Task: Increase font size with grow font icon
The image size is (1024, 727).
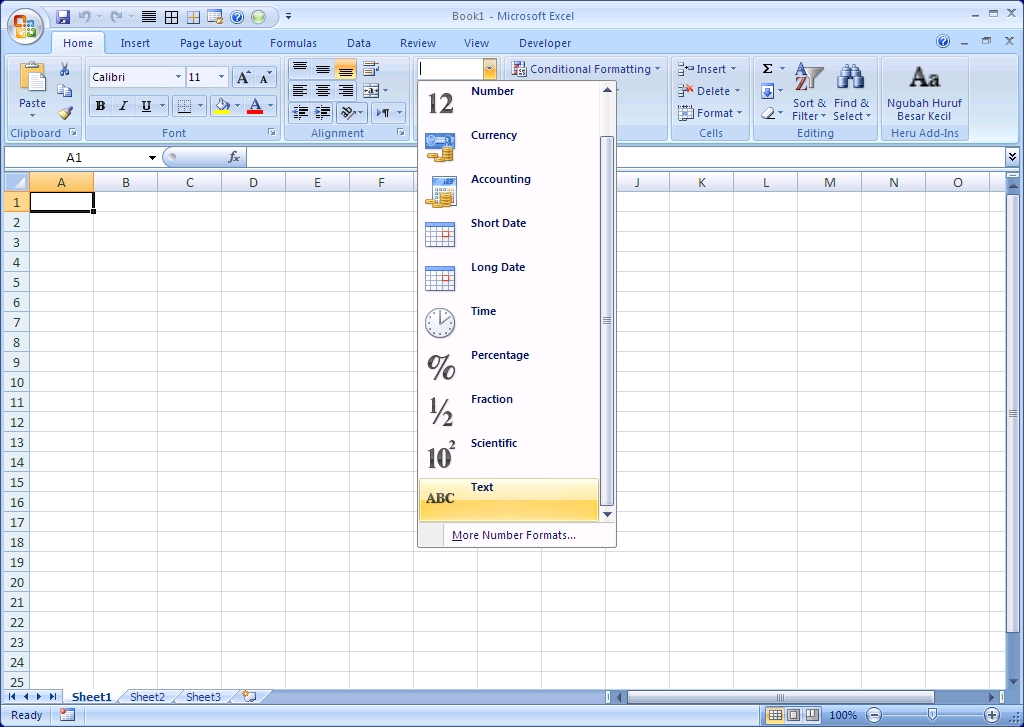Action: [x=242, y=78]
